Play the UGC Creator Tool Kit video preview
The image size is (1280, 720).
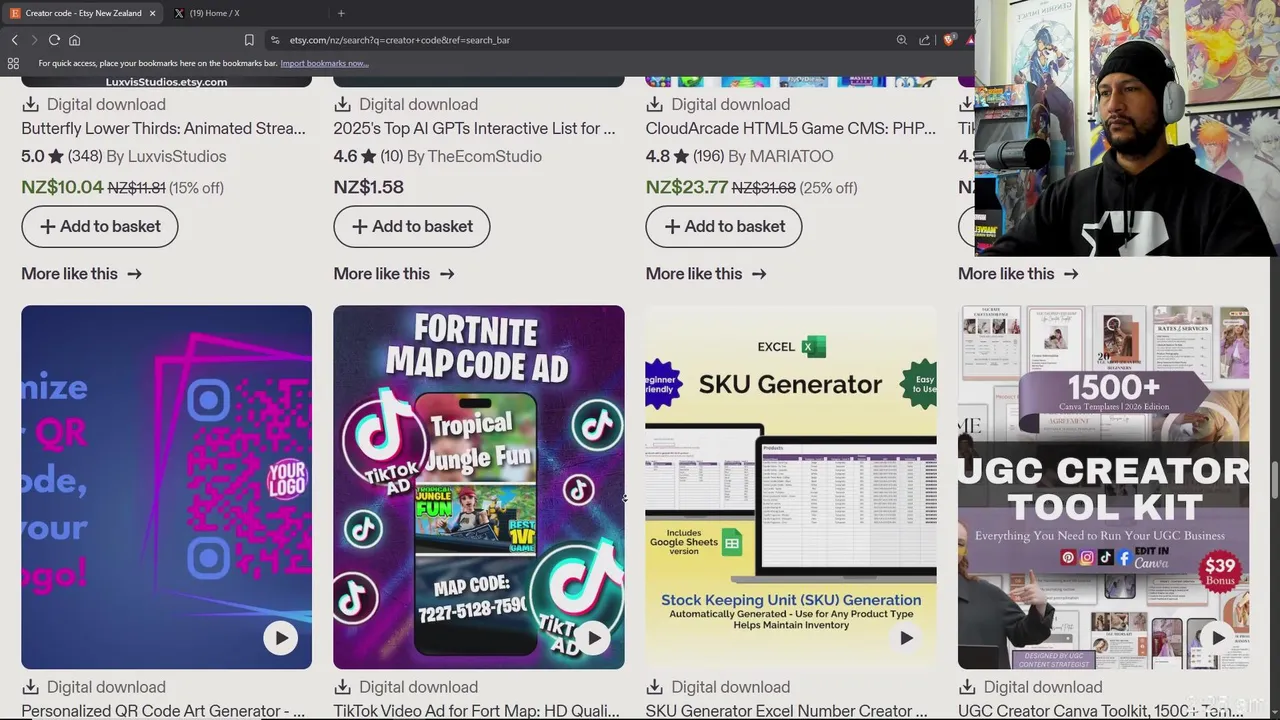click(1218, 638)
